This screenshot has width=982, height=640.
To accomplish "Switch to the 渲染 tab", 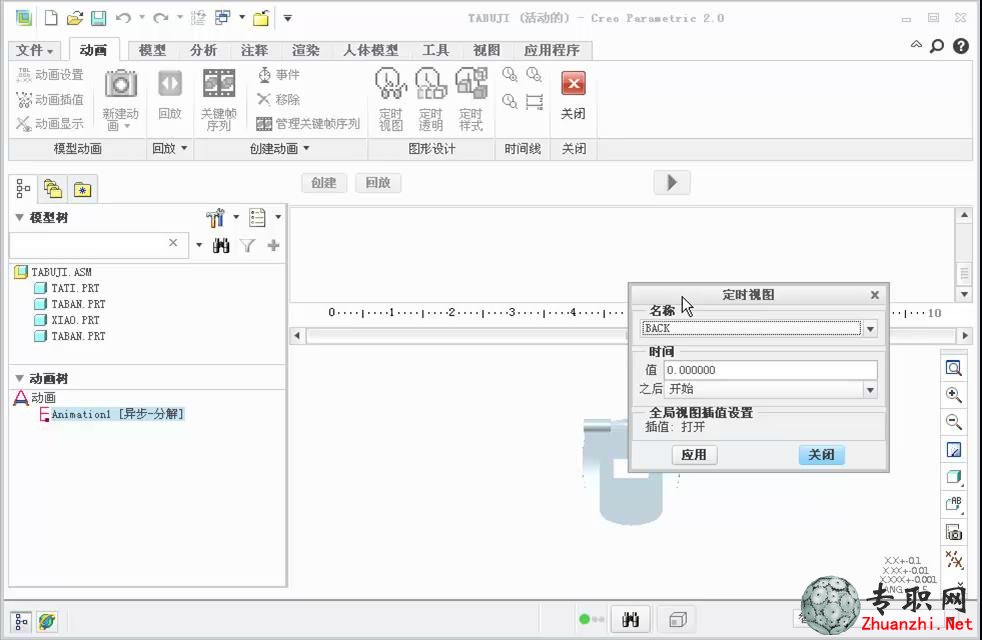I will (x=306, y=50).
